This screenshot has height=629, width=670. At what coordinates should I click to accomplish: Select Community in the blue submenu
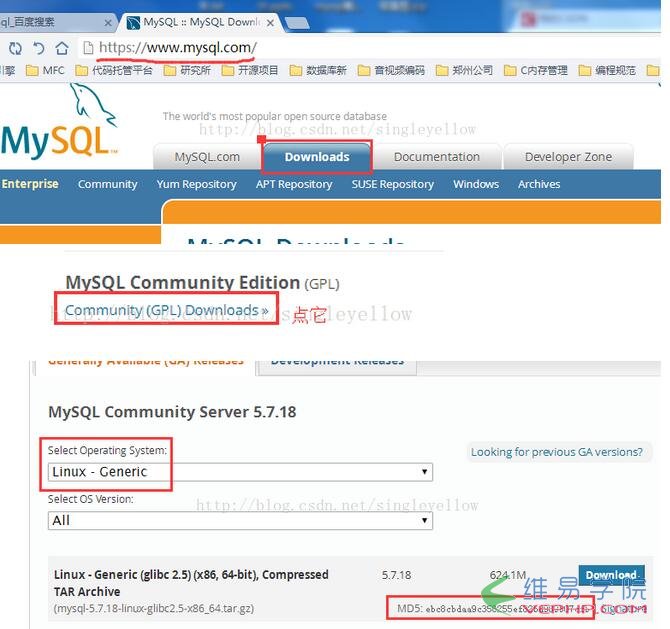pos(107,184)
